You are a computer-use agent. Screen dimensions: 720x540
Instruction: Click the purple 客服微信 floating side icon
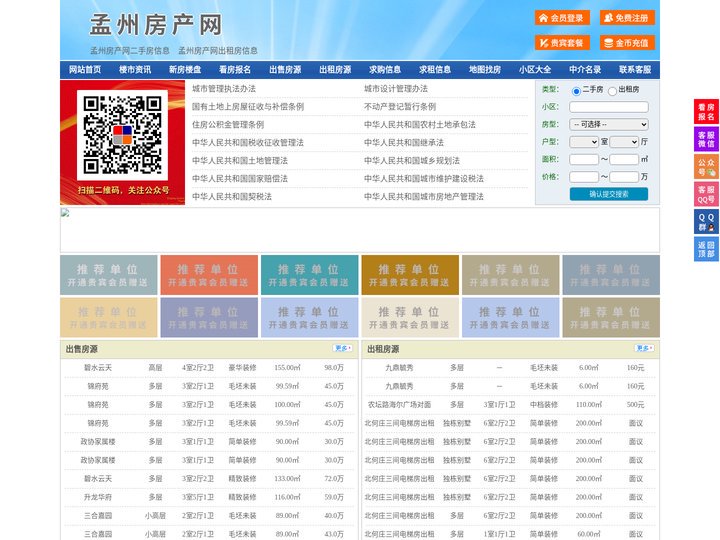[x=706, y=139]
